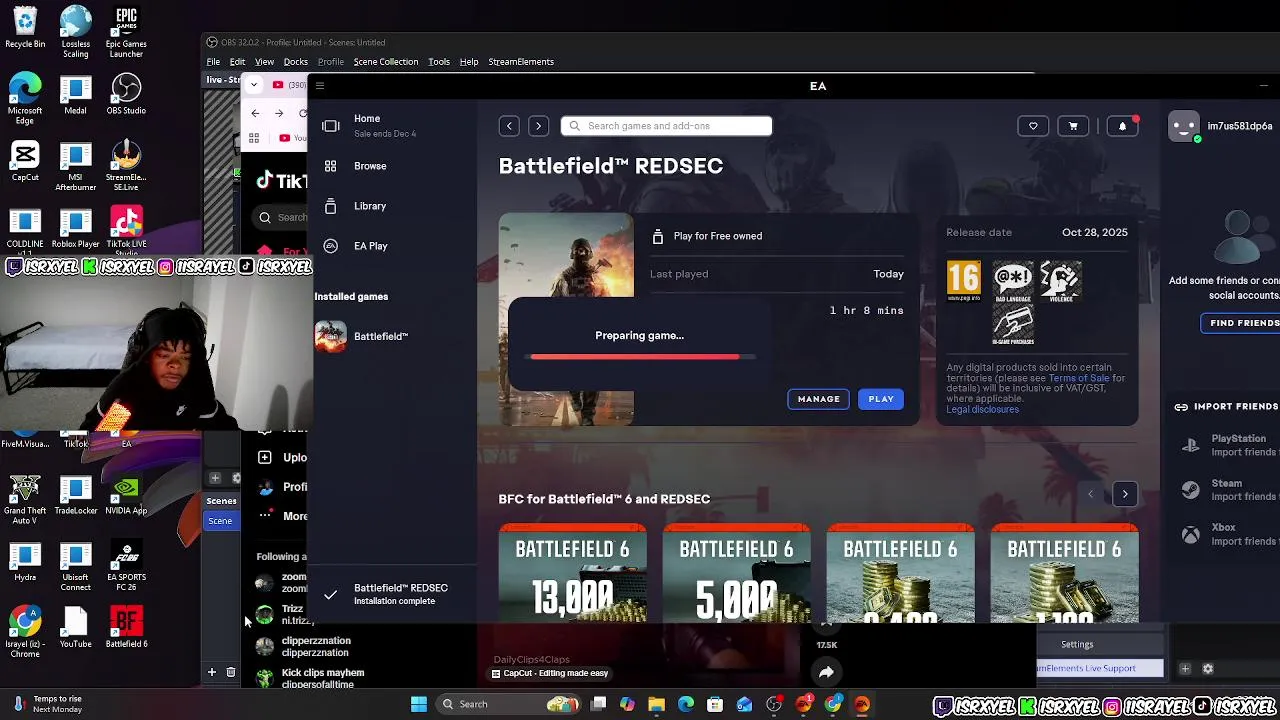Viewport: 1280px width, 720px height.
Task: Open CapCut Editing made easy tag
Action: click(550, 674)
